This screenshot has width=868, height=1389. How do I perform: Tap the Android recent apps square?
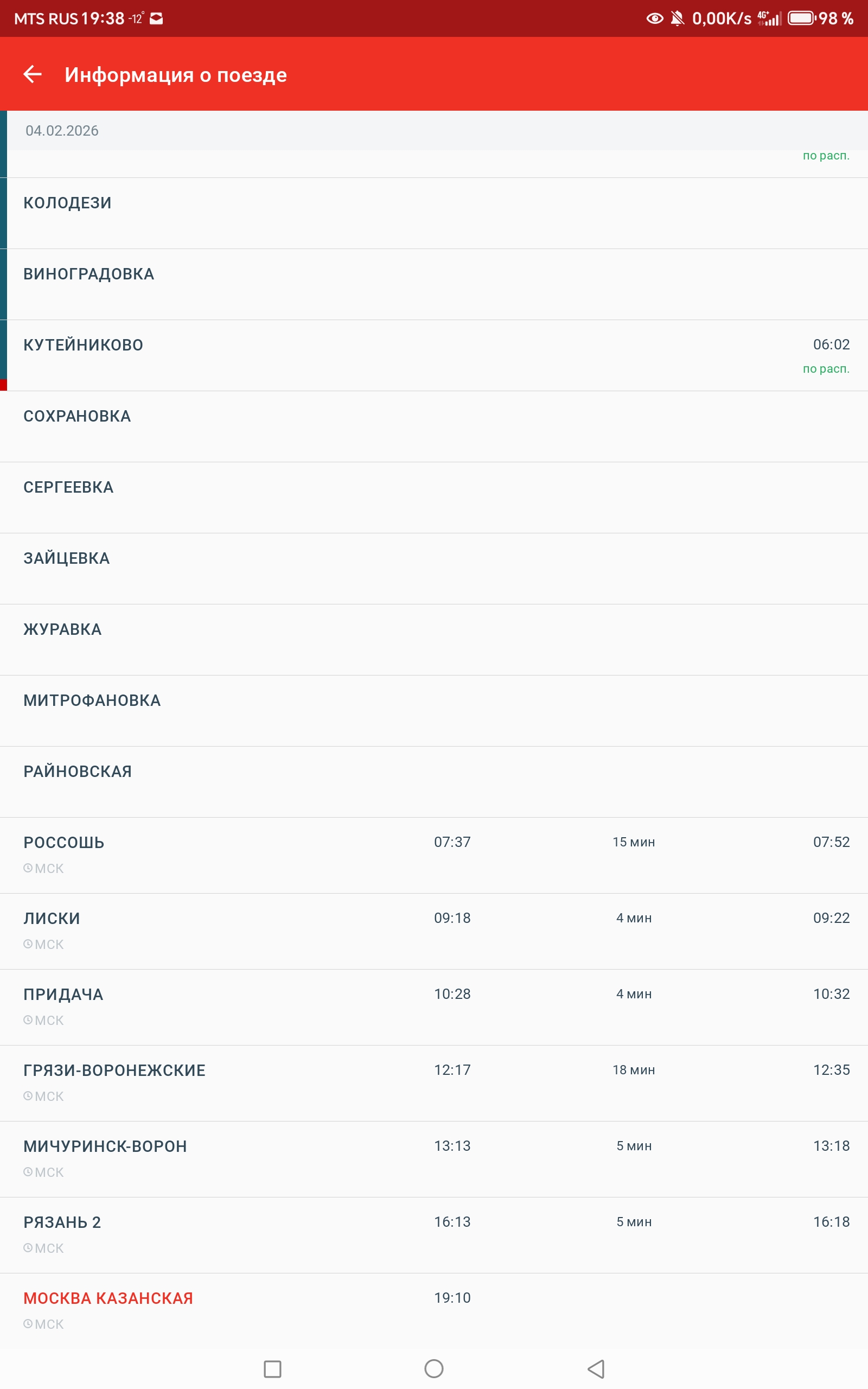[272, 1368]
